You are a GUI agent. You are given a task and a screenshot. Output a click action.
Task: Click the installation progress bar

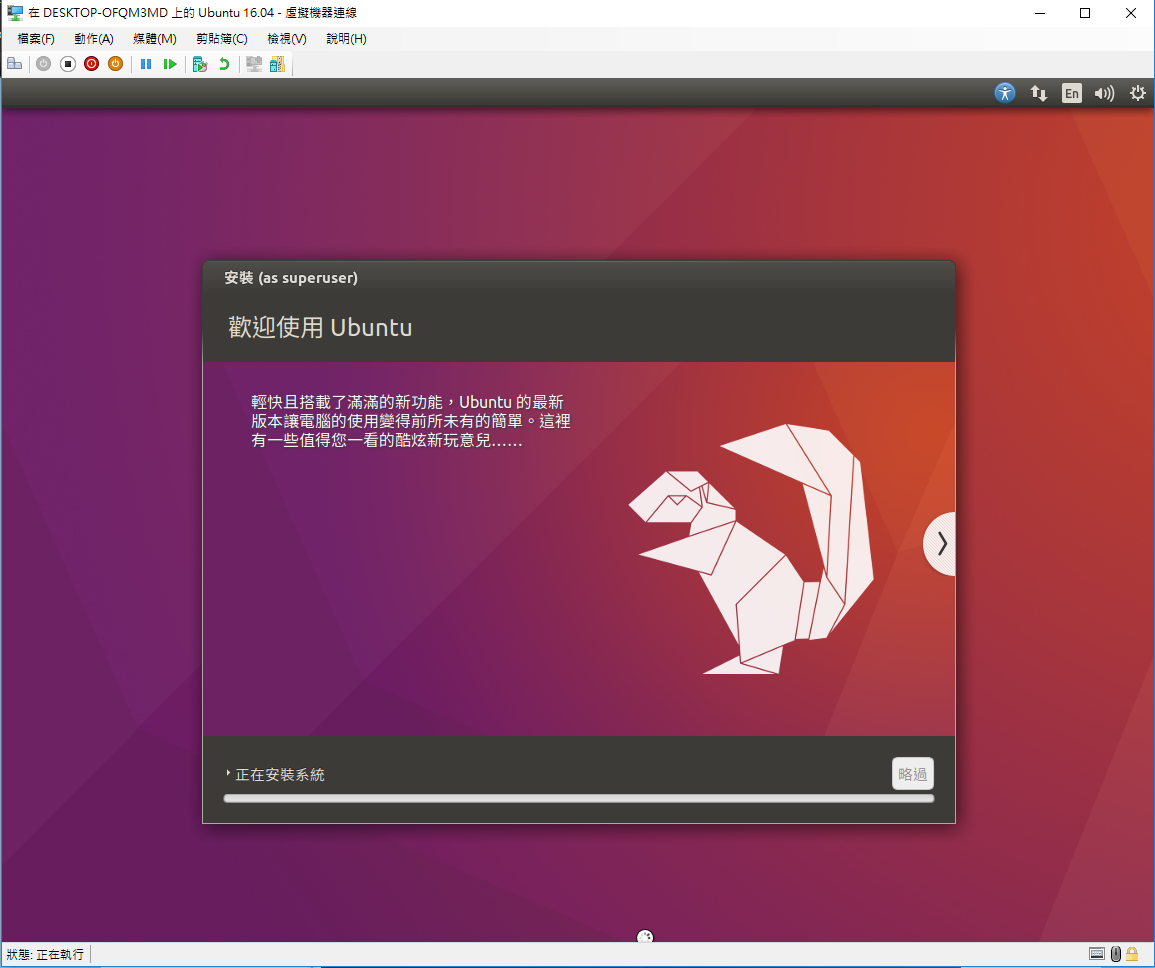[578, 798]
